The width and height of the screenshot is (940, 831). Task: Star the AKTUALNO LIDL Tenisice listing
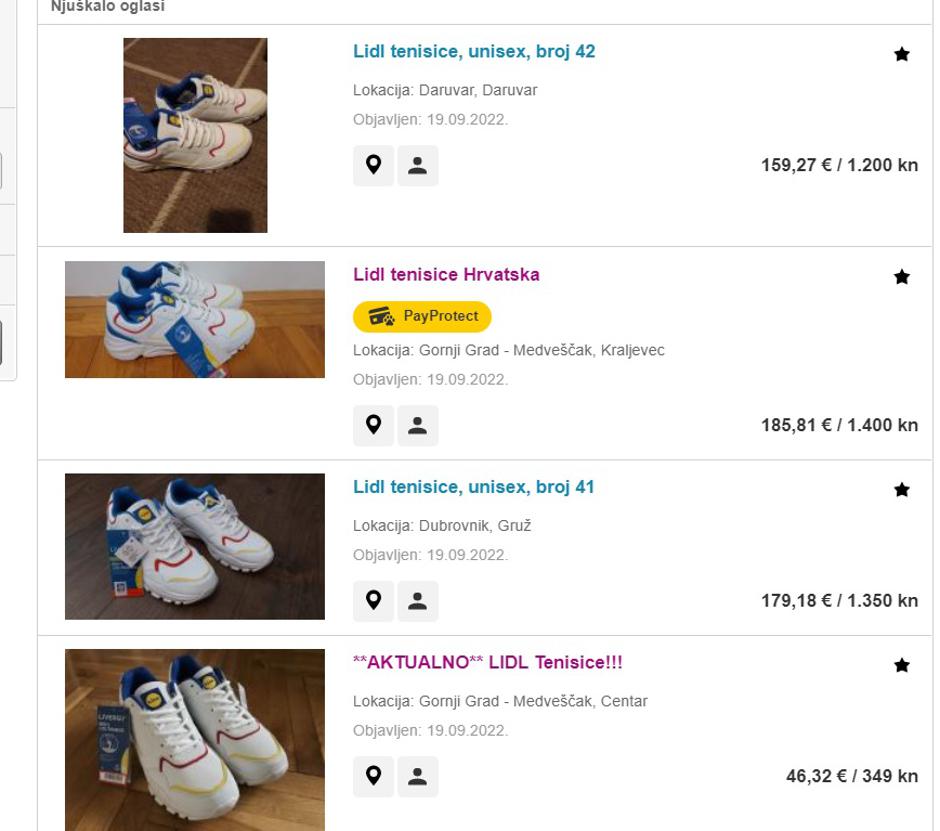901,665
